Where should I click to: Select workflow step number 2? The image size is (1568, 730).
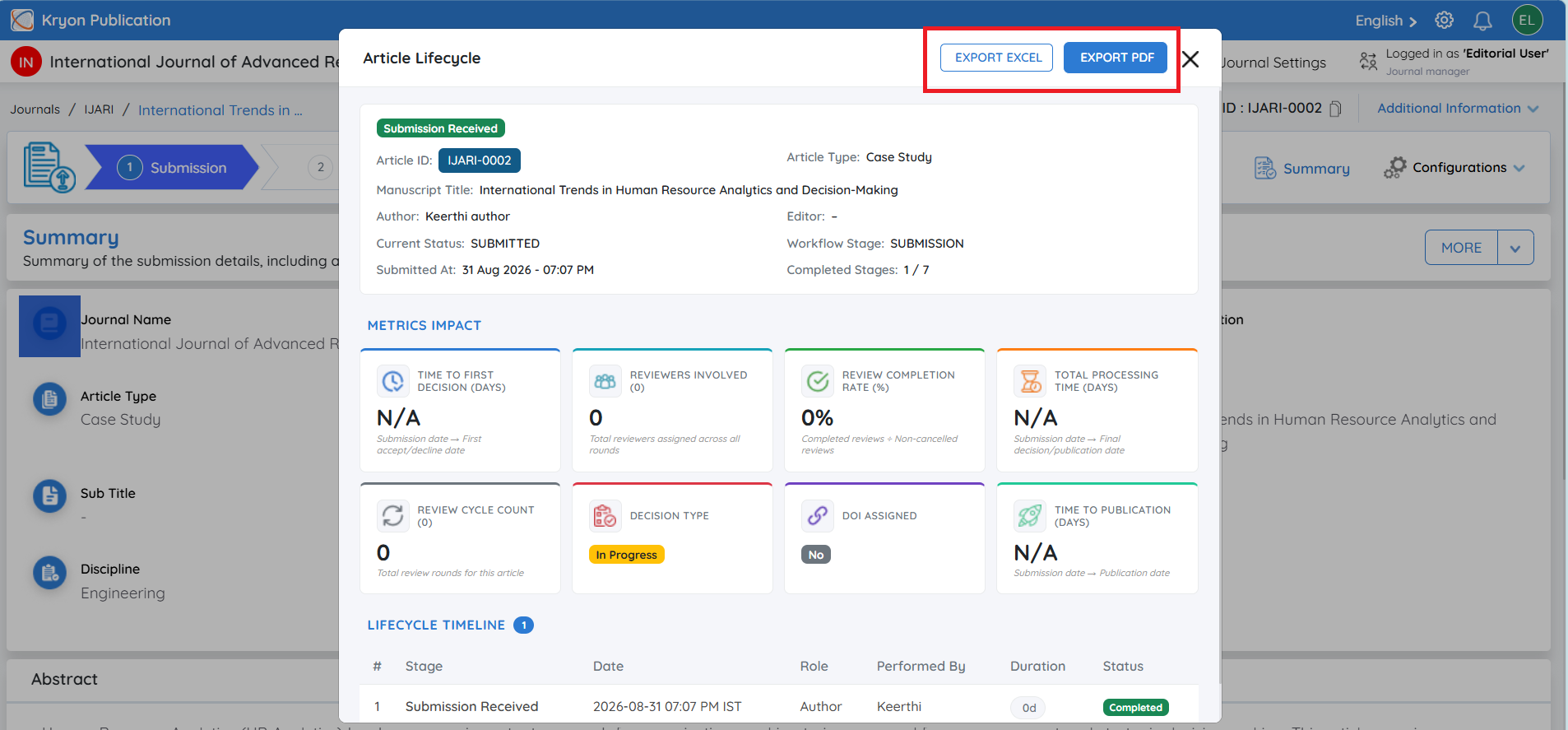[320, 167]
